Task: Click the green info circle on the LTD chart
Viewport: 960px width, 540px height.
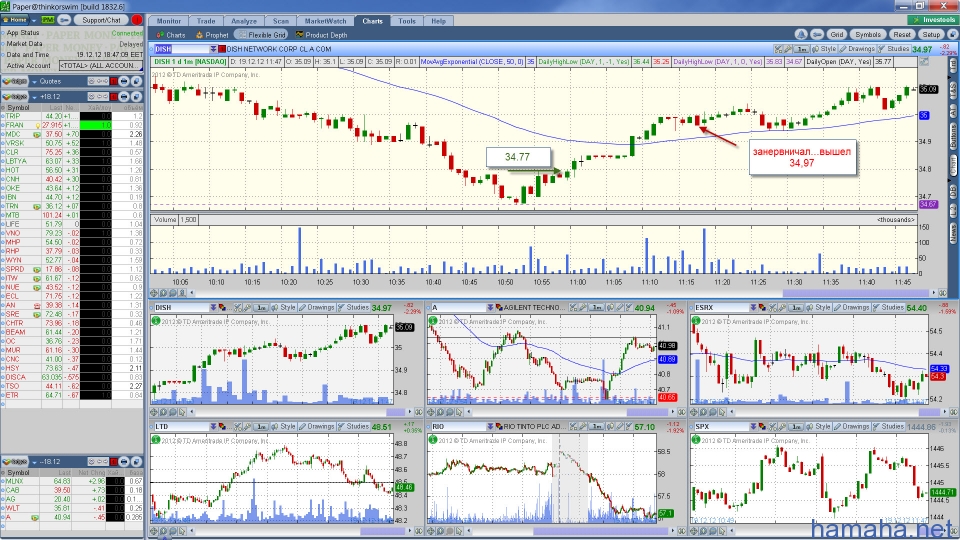Action: 156,440
